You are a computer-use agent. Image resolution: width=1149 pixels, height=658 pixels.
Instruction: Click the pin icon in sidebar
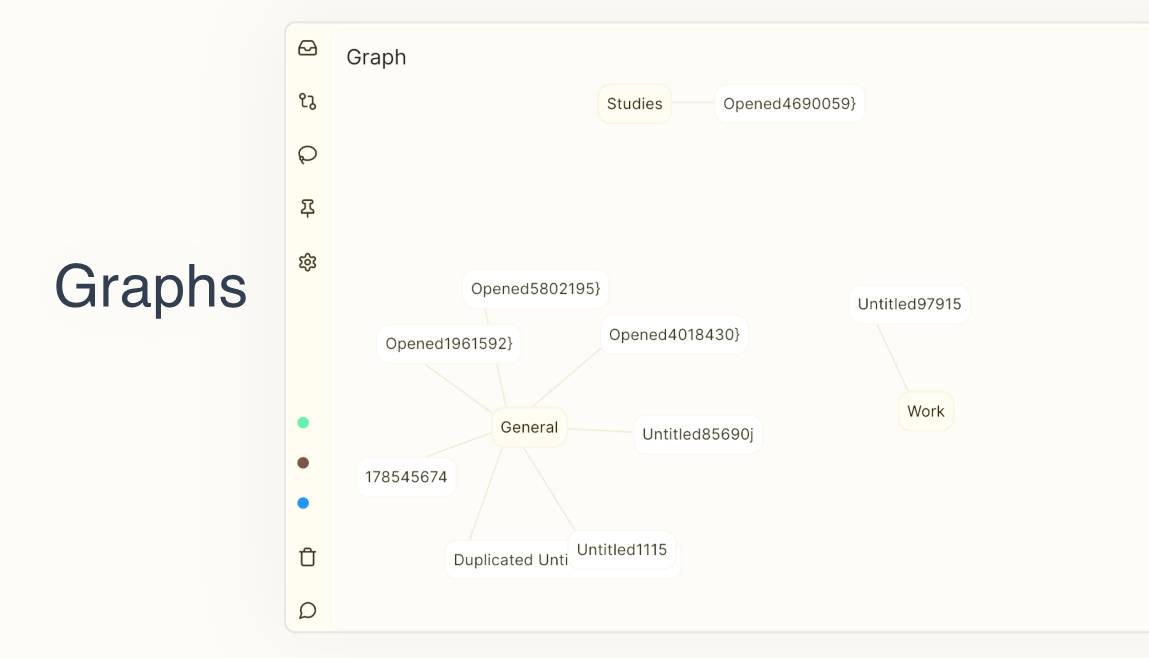coord(308,208)
